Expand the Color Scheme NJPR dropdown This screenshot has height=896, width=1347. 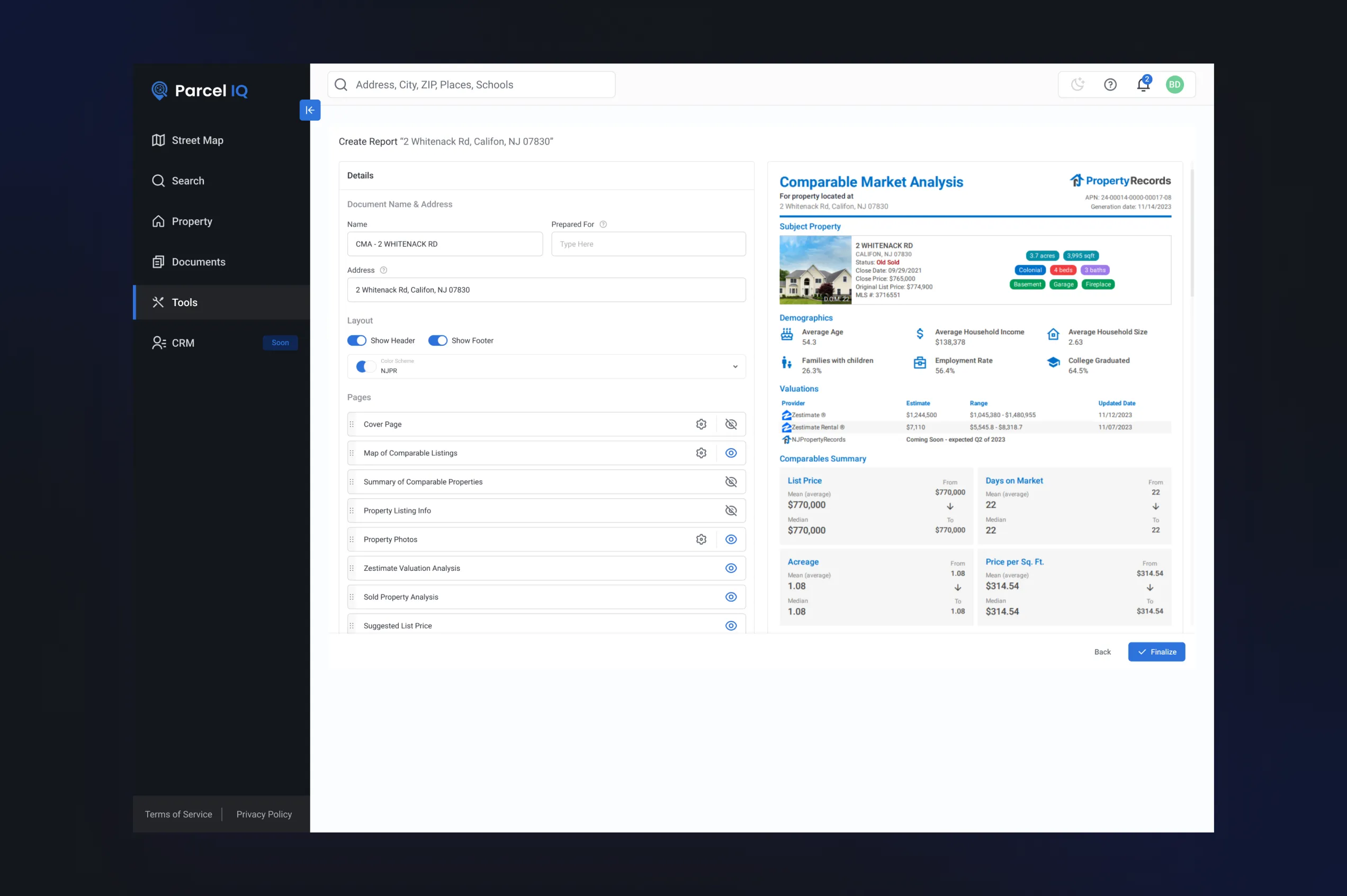(734, 366)
